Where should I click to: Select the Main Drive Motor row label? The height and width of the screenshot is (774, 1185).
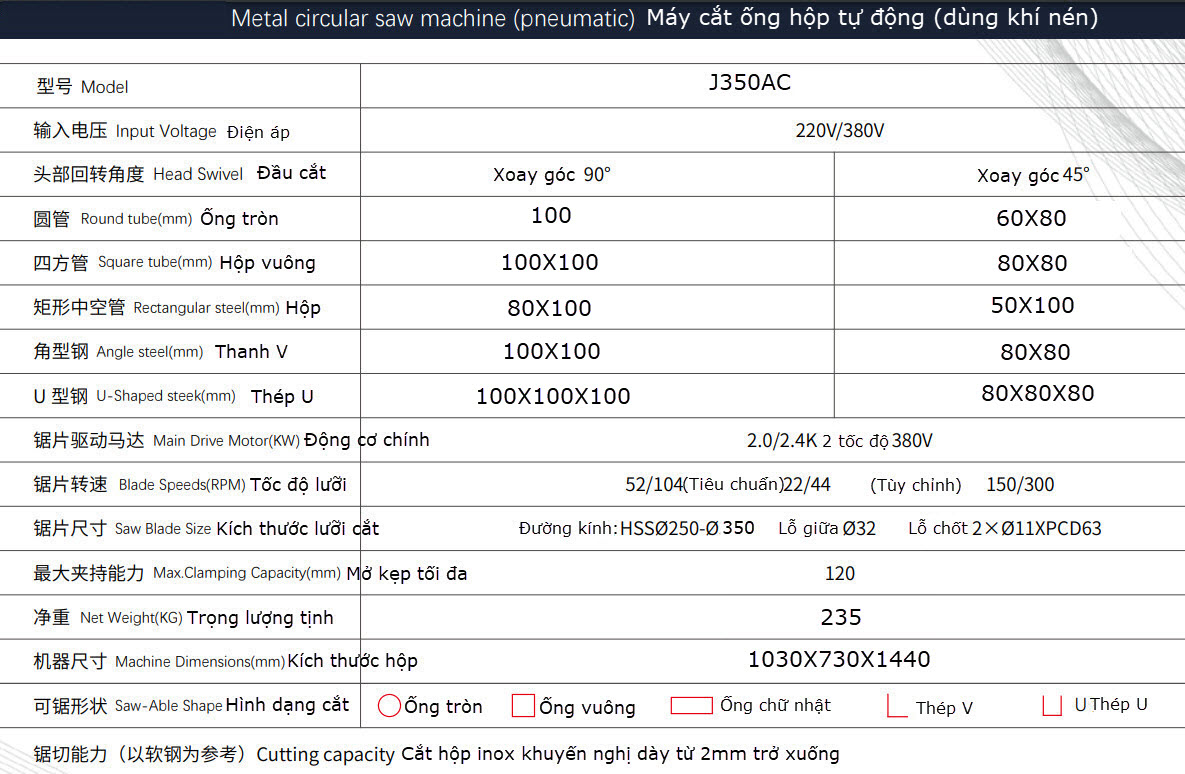pyautogui.click(x=231, y=440)
